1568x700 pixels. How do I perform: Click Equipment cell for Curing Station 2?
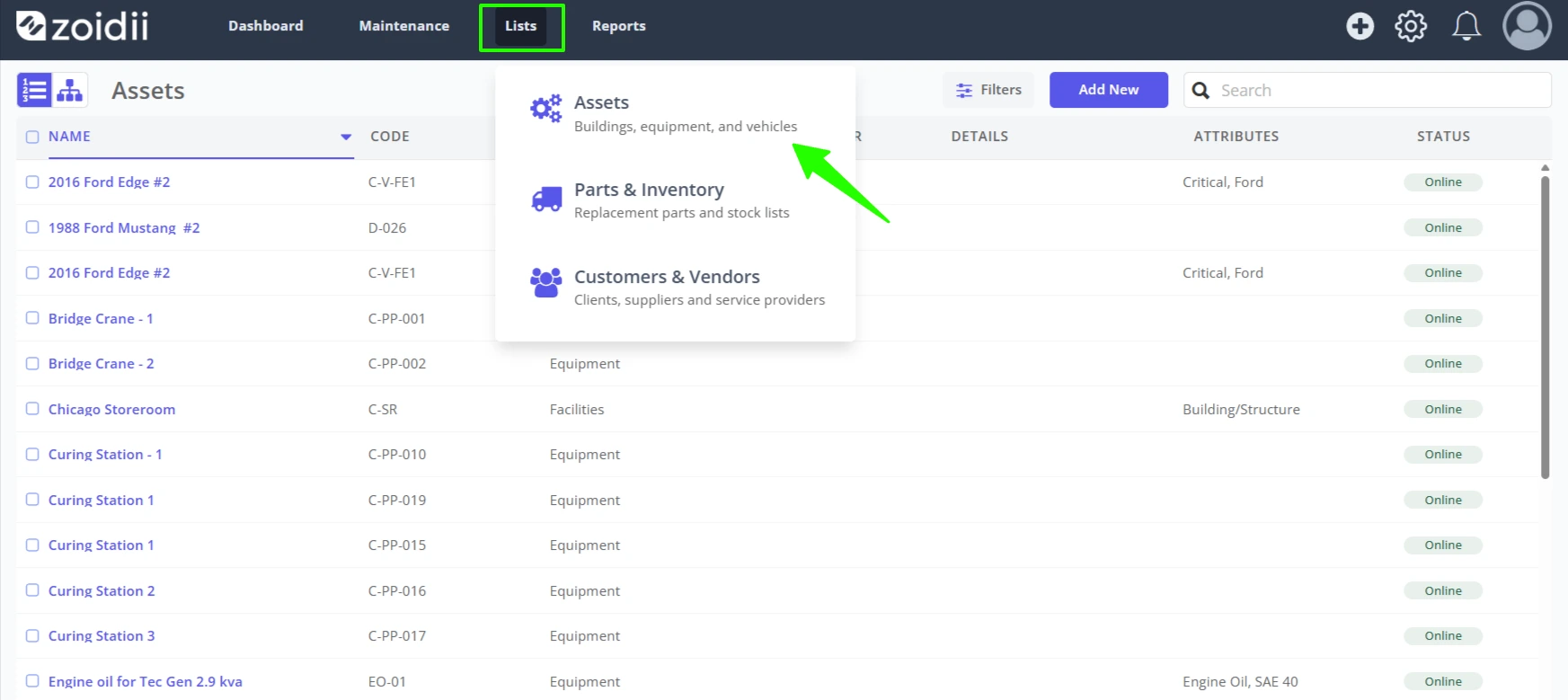tap(585, 590)
